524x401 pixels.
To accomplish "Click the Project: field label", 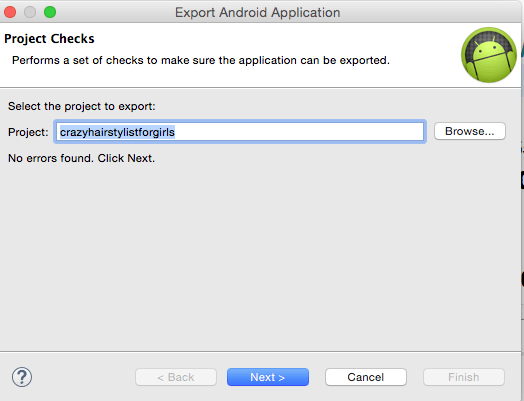I will point(28,132).
